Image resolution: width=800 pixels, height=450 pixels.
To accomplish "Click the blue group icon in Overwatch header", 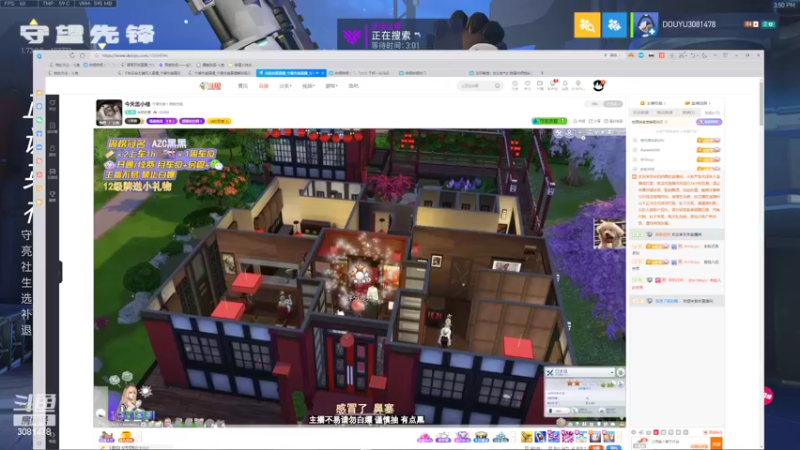I will 614,24.
